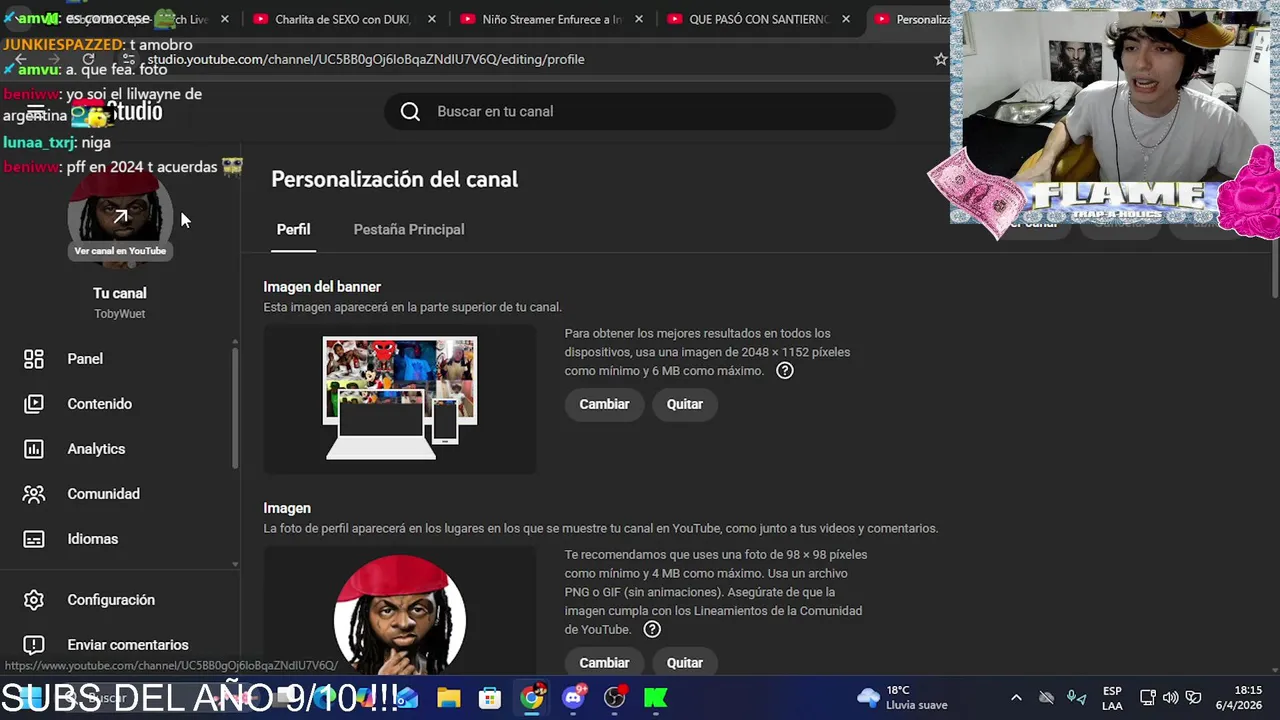Image resolution: width=1280 pixels, height=720 pixels.
Task: Open the Comunidad people icon
Action: coord(34,494)
